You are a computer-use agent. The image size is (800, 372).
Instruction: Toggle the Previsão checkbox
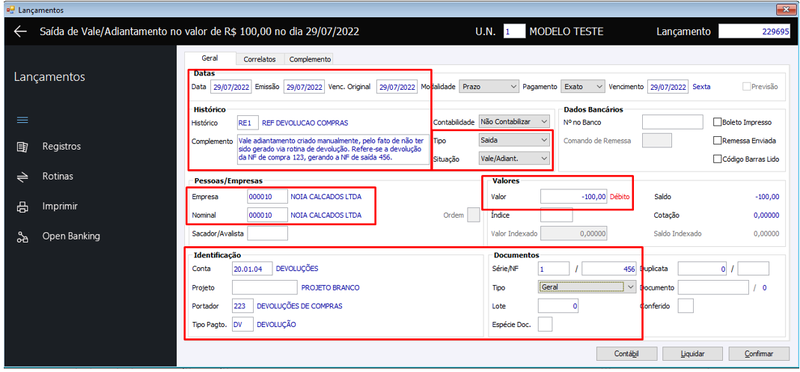[x=746, y=87]
